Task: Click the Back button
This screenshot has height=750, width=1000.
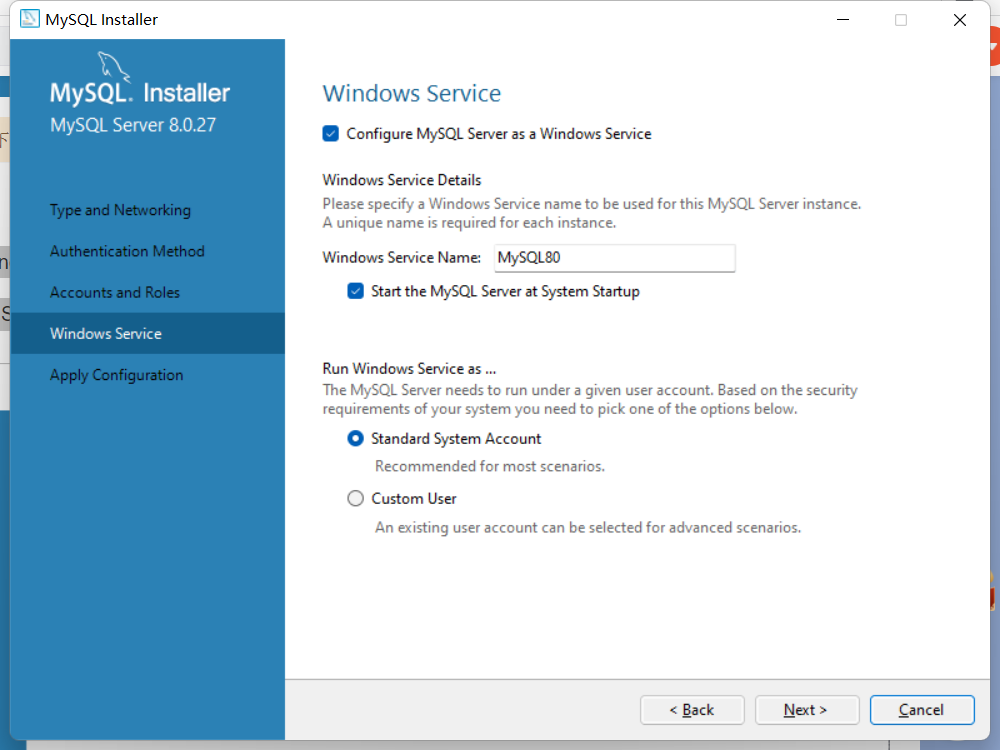Action: pyautogui.click(x=692, y=710)
